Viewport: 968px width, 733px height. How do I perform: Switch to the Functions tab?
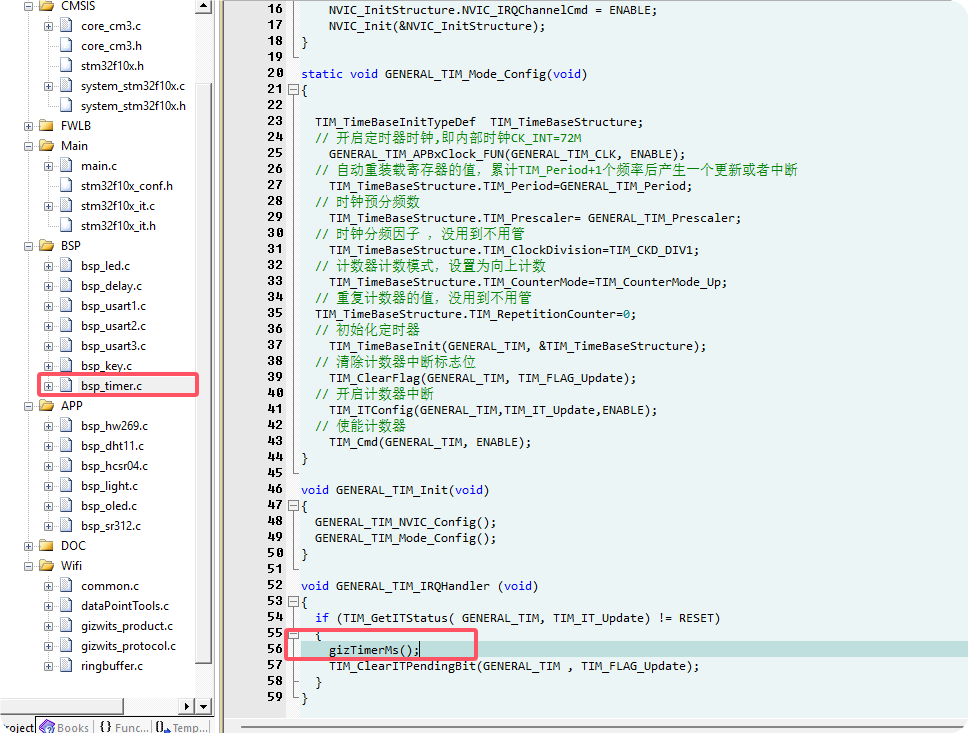[123, 727]
